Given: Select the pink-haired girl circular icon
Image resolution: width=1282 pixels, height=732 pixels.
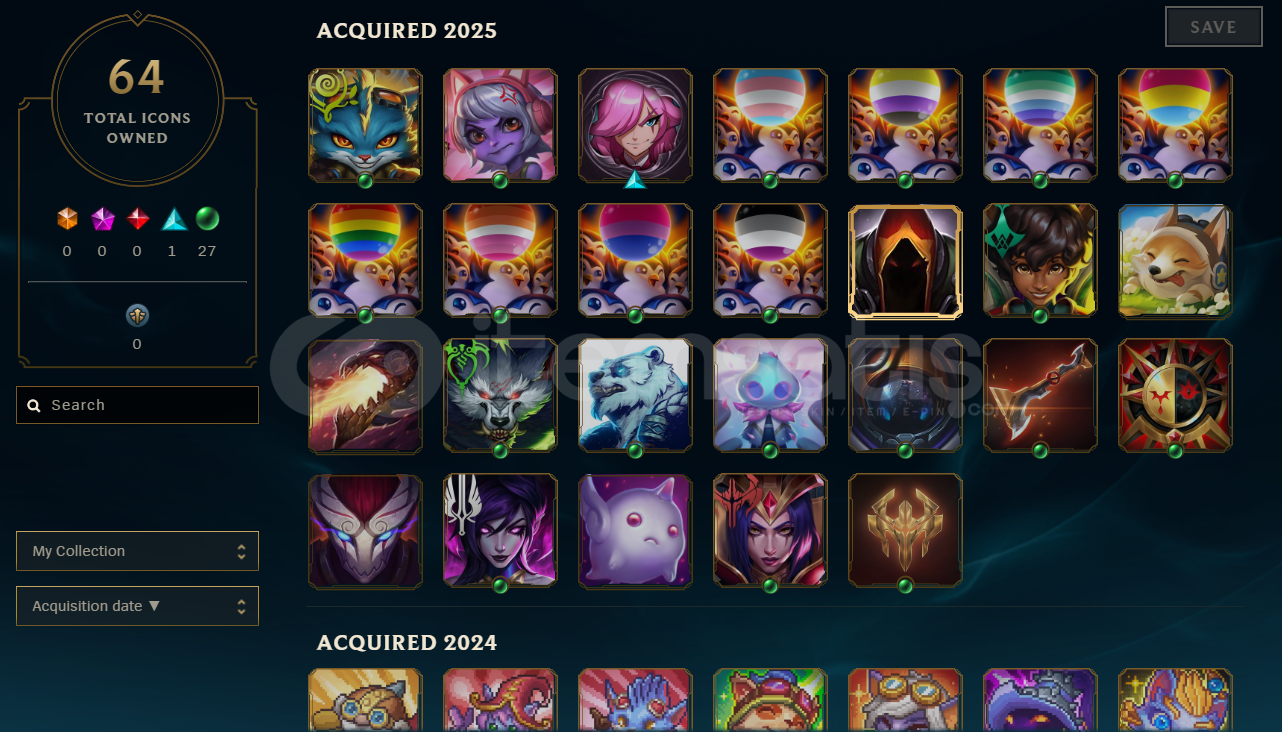Looking at the screenshot, I should (x=635, y=125).
